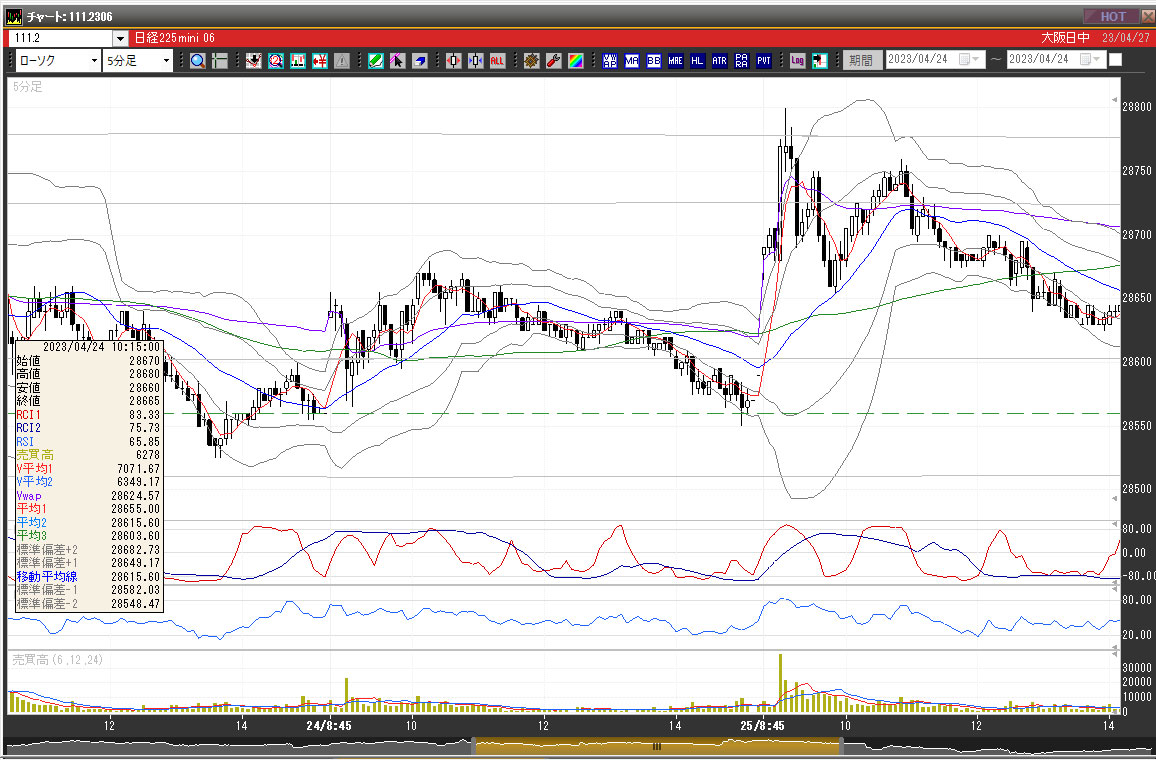Click the blue-arrow candle width icon
The image size is (1156, 760).
click(476, 60)
